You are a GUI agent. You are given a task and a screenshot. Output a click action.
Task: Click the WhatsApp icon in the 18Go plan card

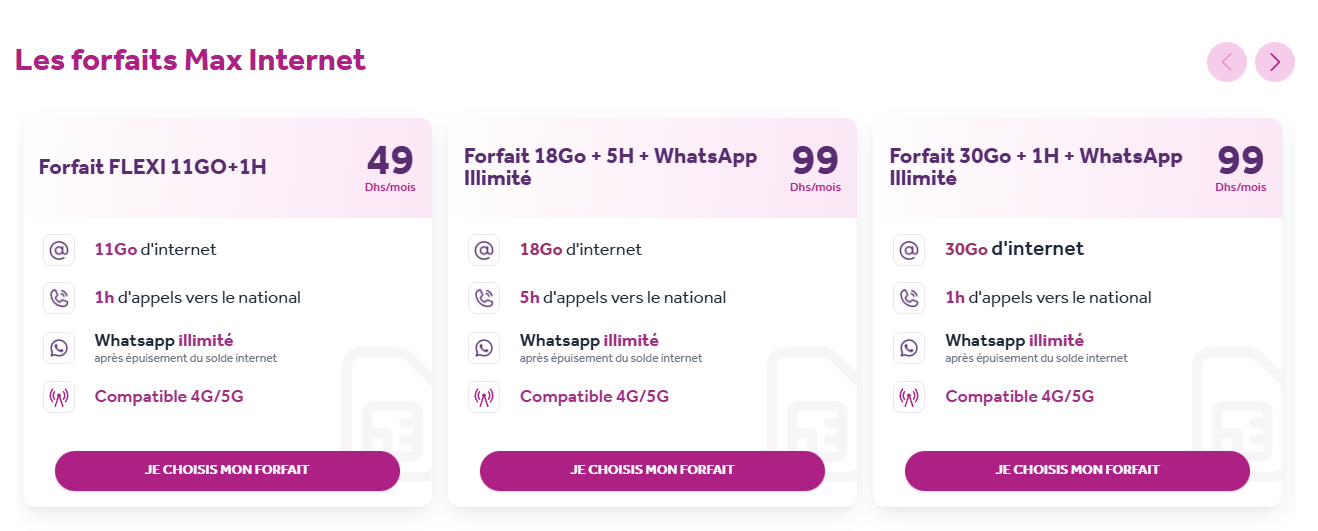click(484, 348)
